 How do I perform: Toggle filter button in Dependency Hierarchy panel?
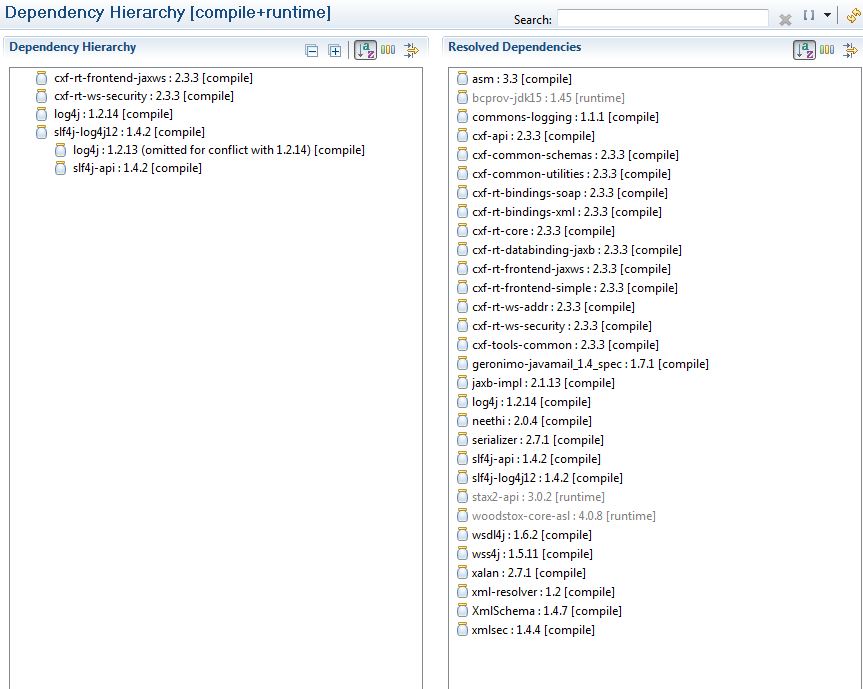(x=411, y=50)
